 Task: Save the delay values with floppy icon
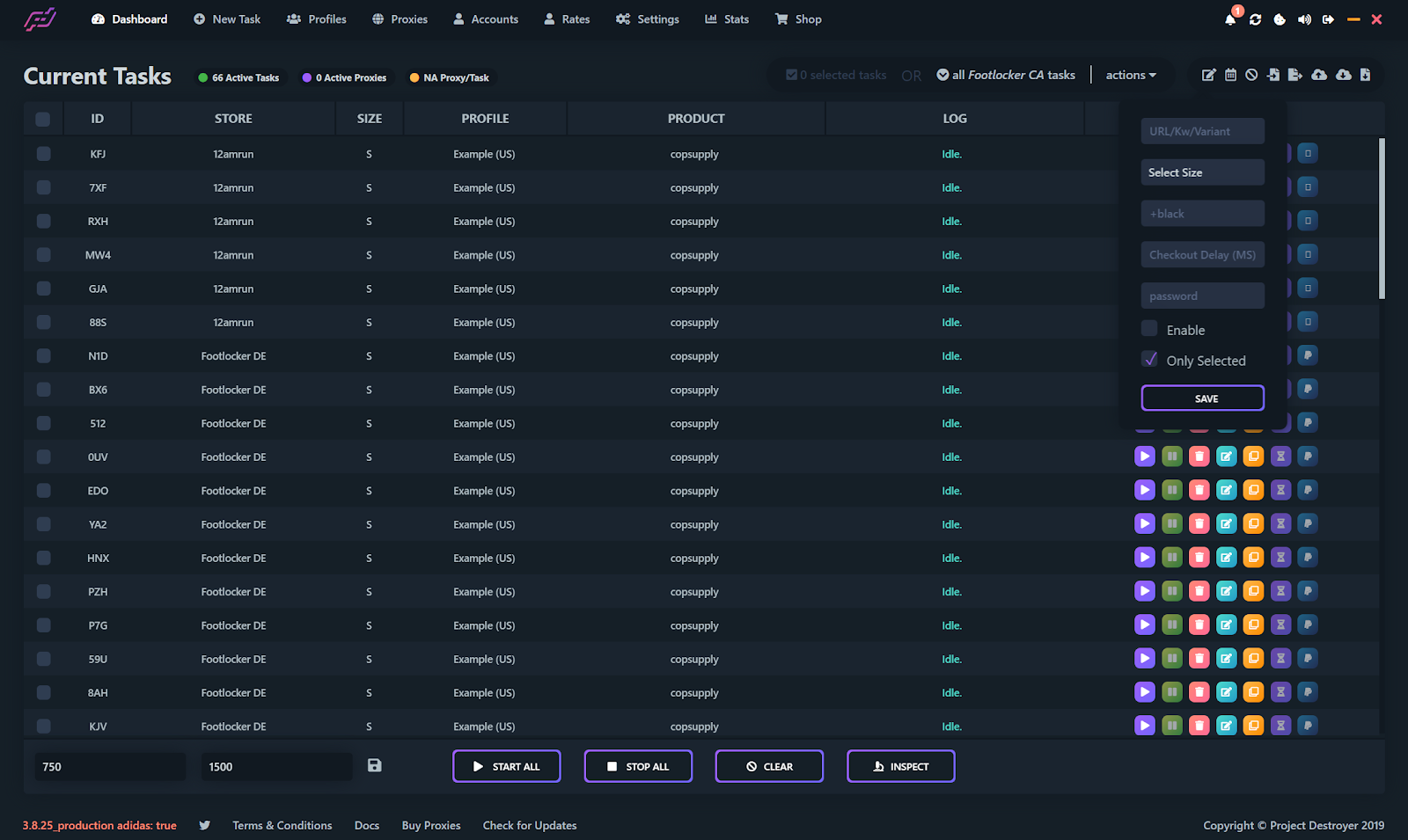374,766
